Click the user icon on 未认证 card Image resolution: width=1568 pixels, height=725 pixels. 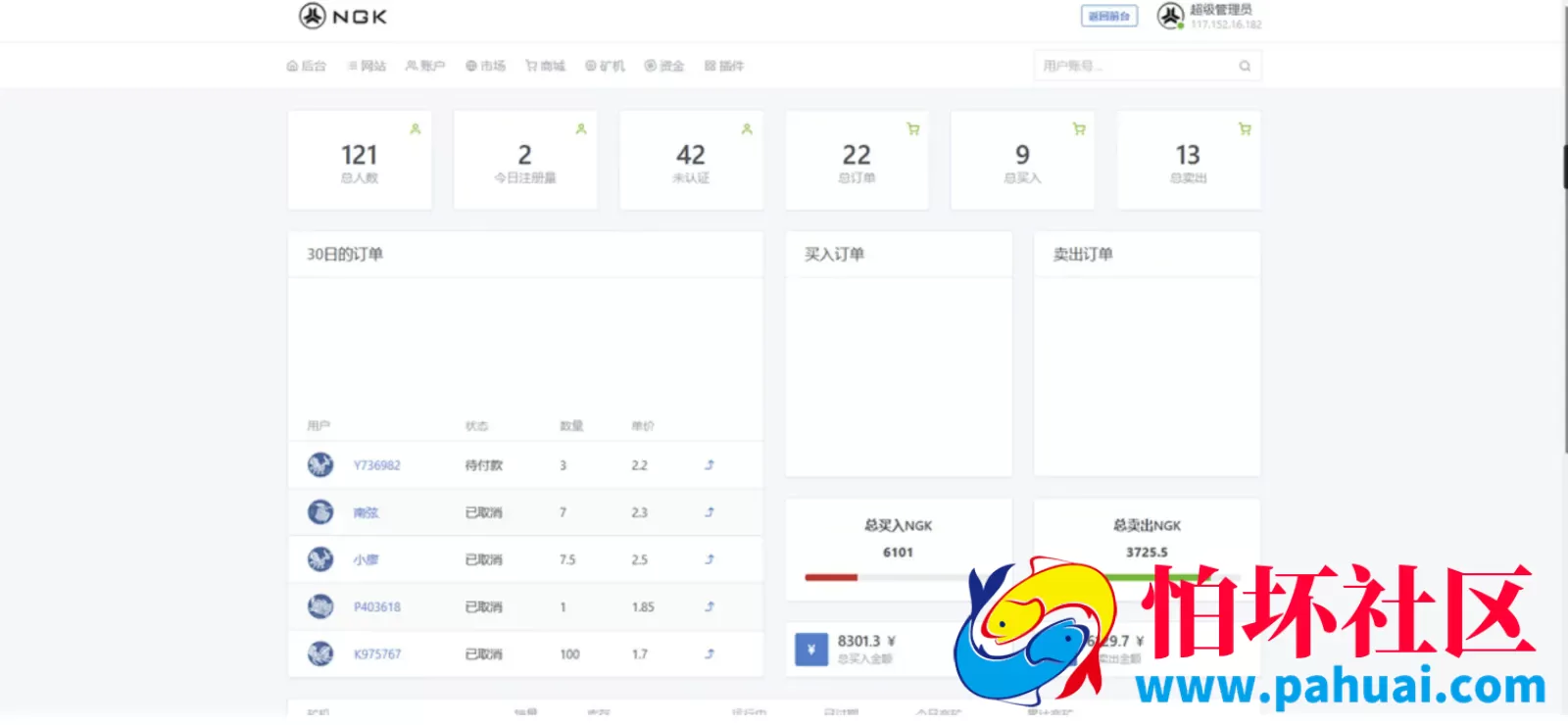click(747, 128)
